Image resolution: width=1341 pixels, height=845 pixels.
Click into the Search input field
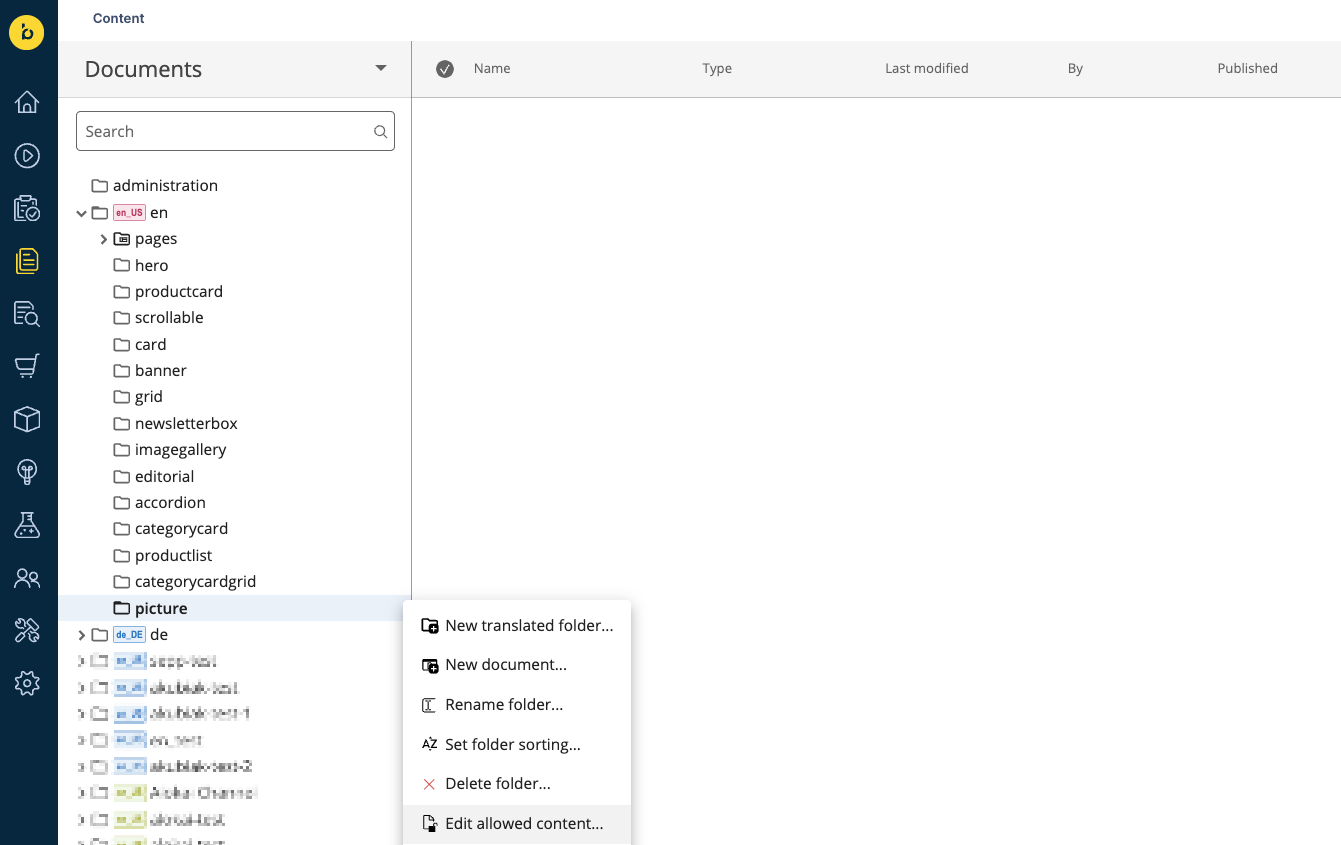point(235,131)
